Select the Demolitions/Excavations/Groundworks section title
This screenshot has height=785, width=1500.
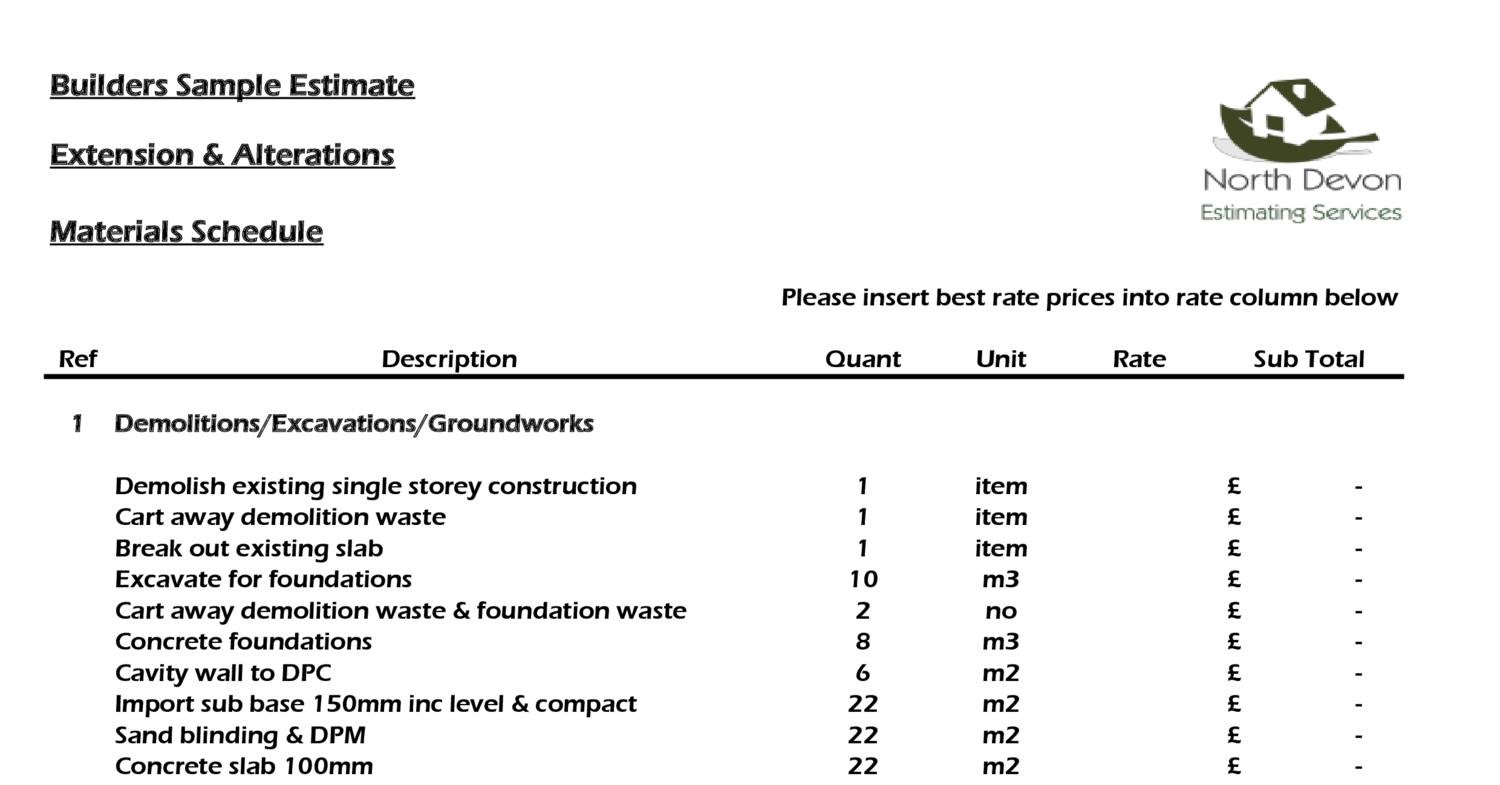[354, 424]
